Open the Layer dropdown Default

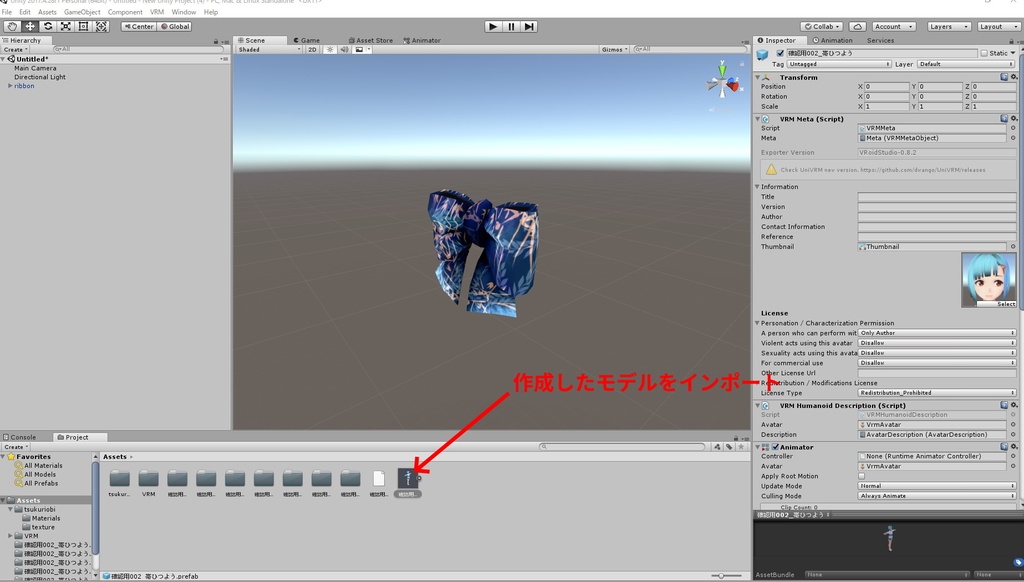[x=966, y=64]
